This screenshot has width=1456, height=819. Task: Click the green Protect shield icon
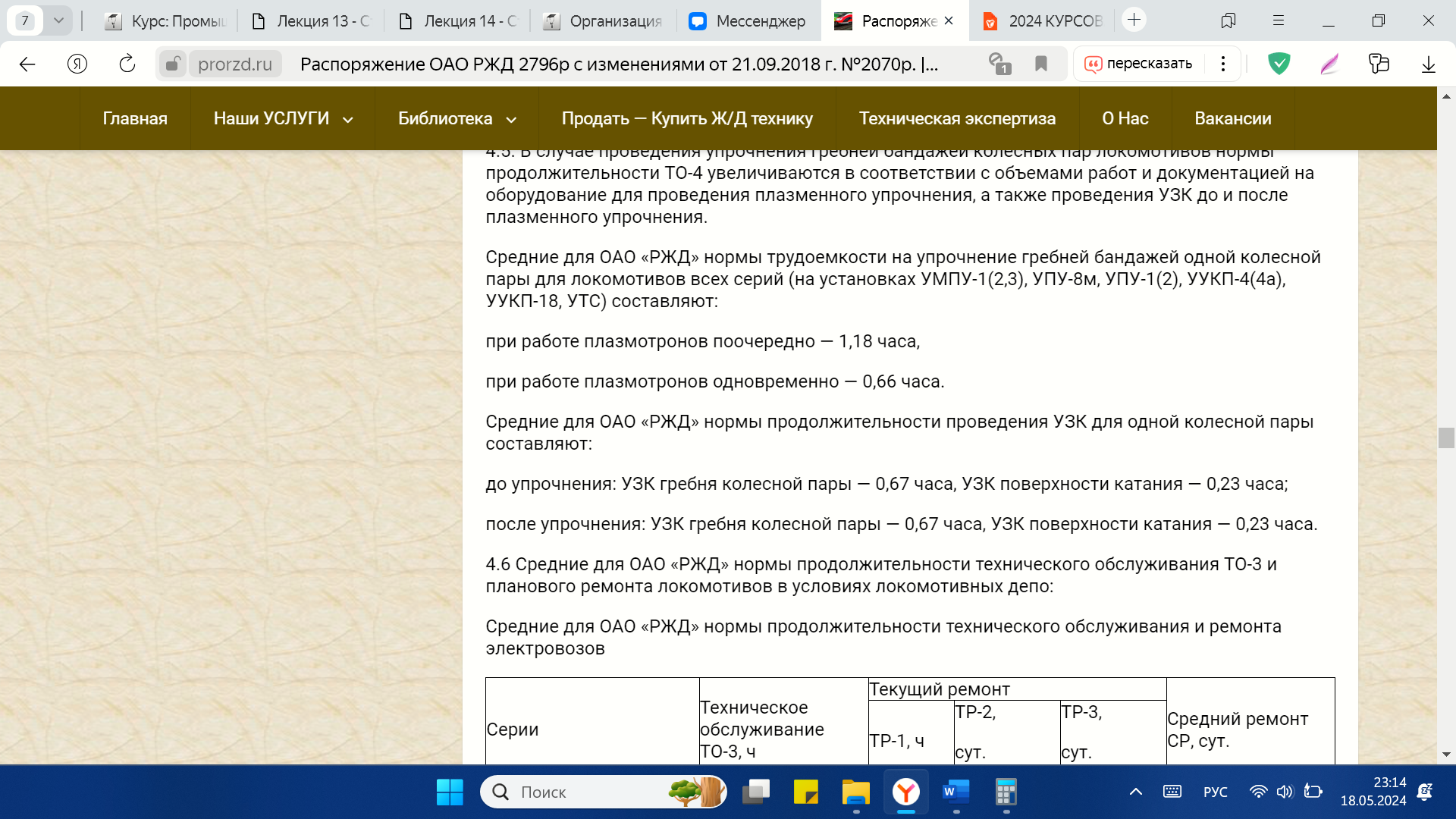coord(1279,64)
